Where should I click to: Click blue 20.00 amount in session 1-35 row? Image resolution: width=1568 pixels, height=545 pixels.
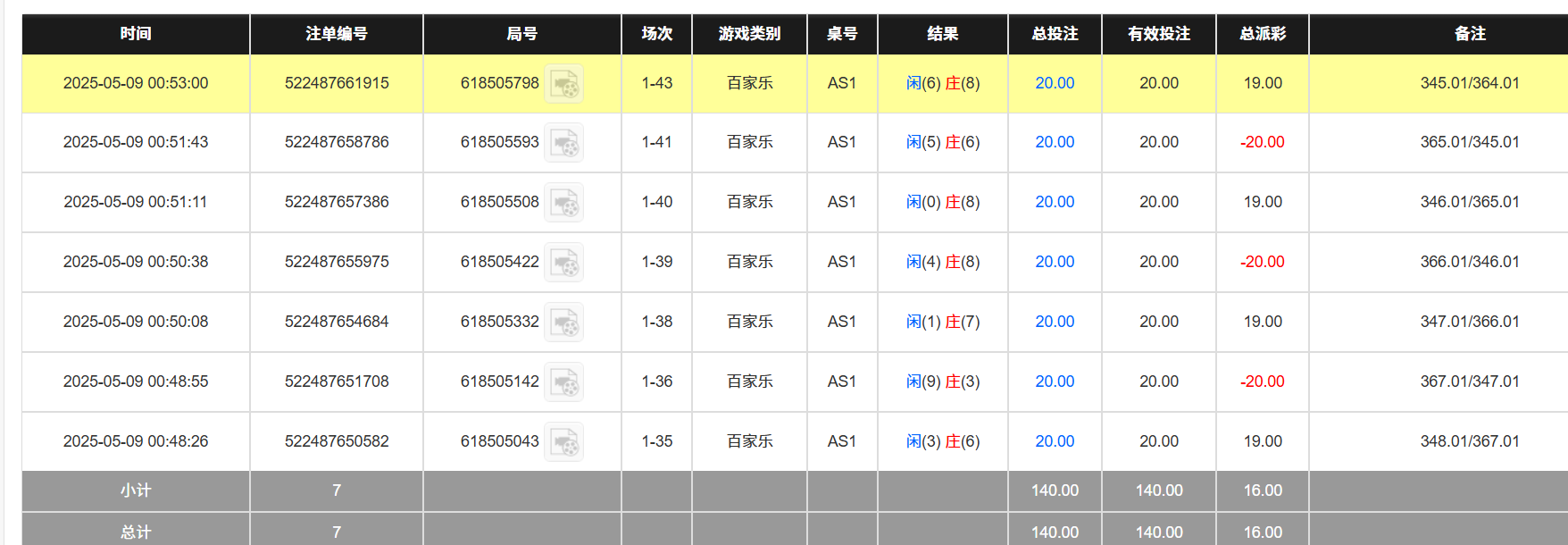[1055, 441]
